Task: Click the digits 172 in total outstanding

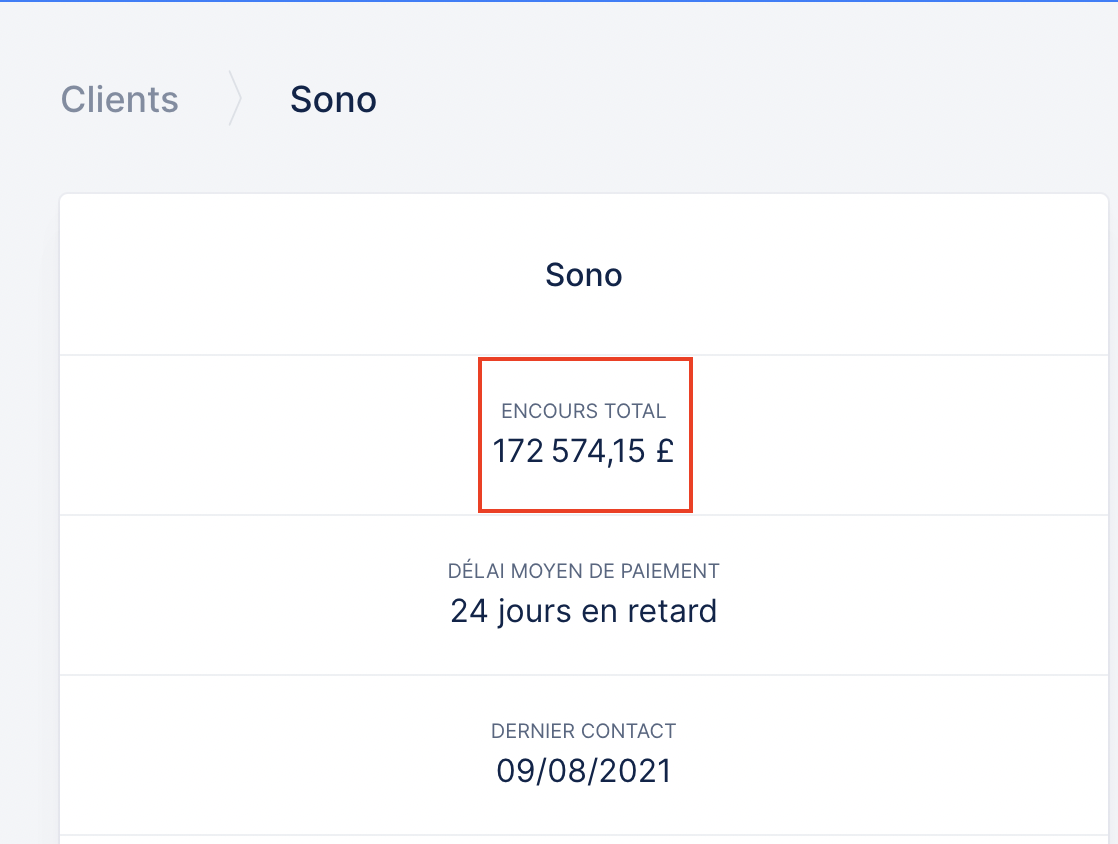Action: (517, 451)
